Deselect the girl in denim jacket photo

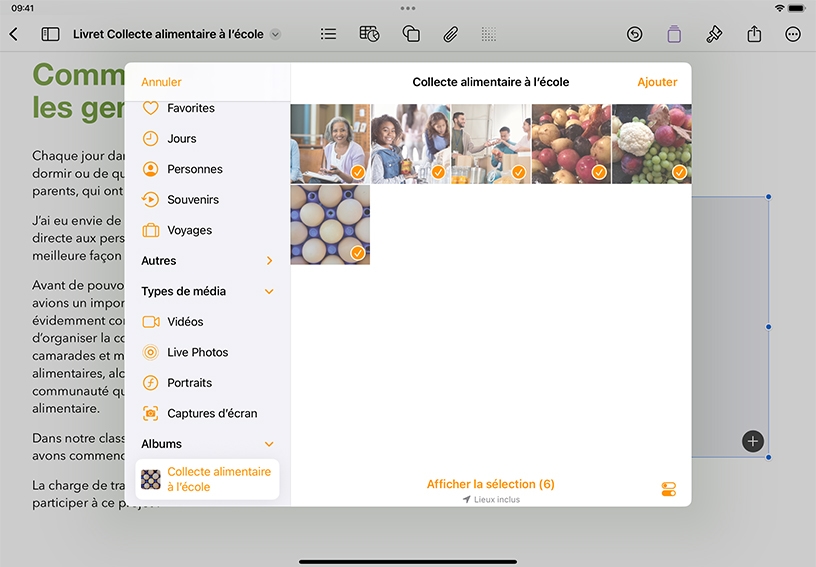tap(411, 144)
